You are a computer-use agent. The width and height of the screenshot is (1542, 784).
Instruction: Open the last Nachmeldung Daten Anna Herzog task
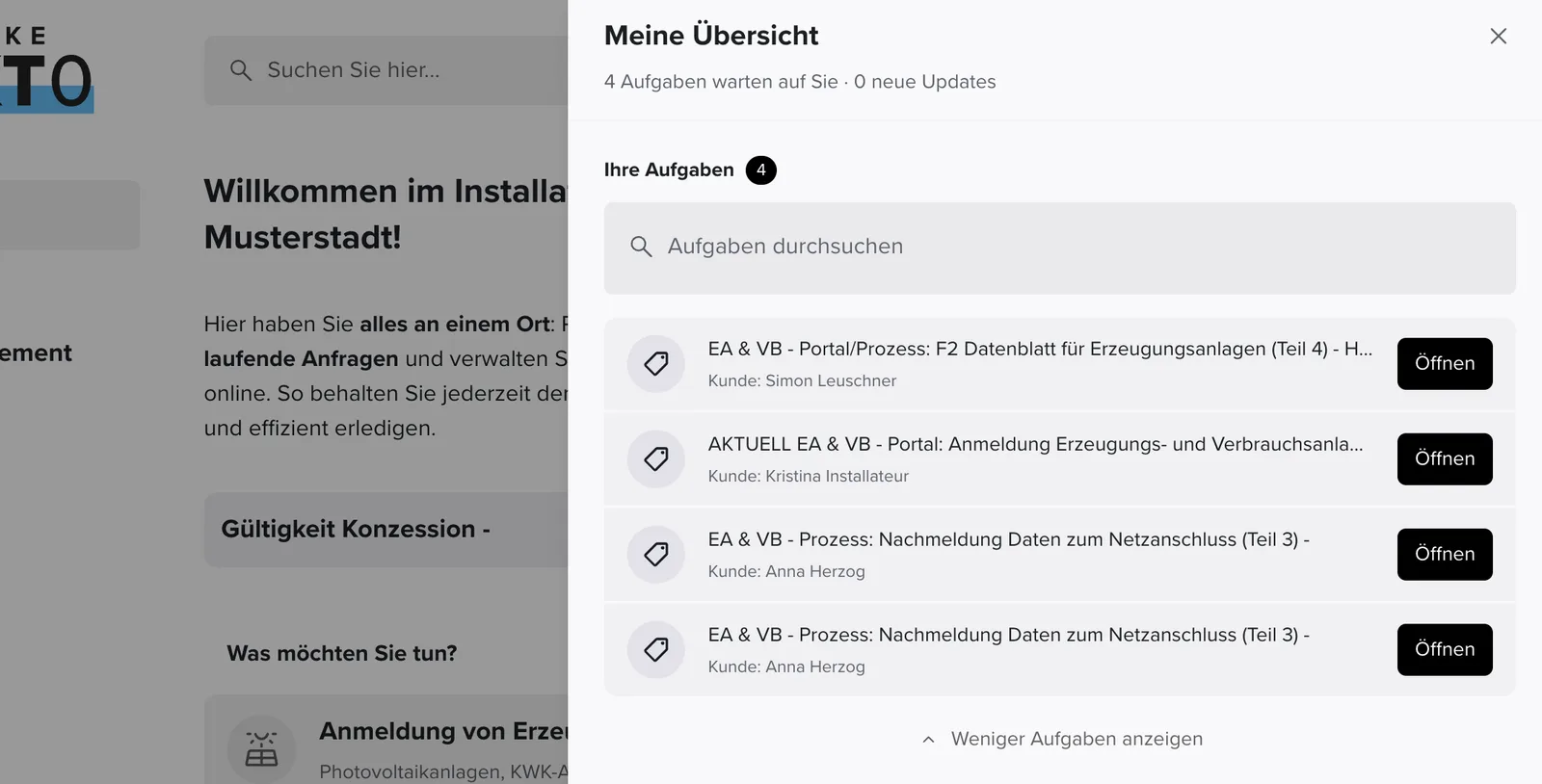[1445, 650]
